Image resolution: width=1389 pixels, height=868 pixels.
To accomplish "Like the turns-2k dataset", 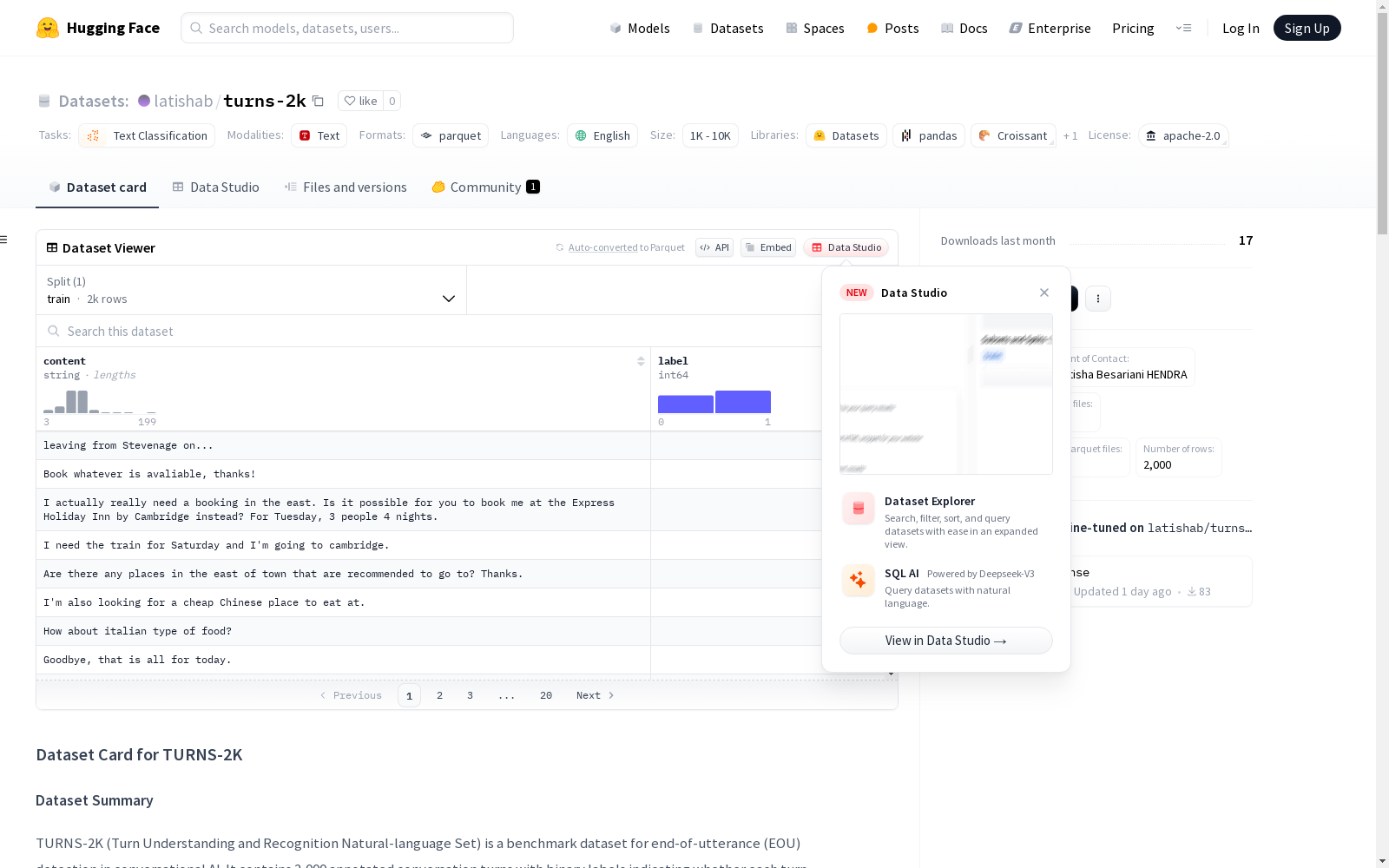I will pyautogui.click(x=360, y=101).
